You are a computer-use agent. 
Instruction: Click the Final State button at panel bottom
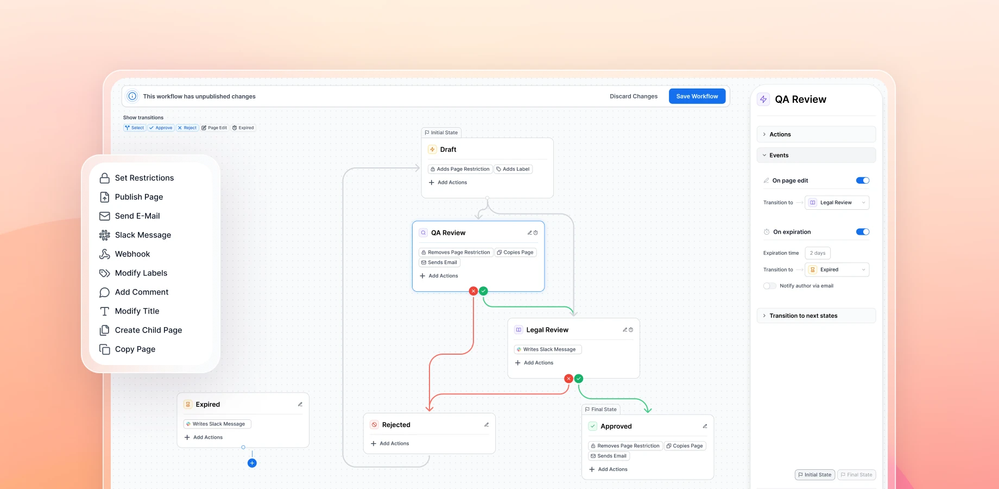857,475
